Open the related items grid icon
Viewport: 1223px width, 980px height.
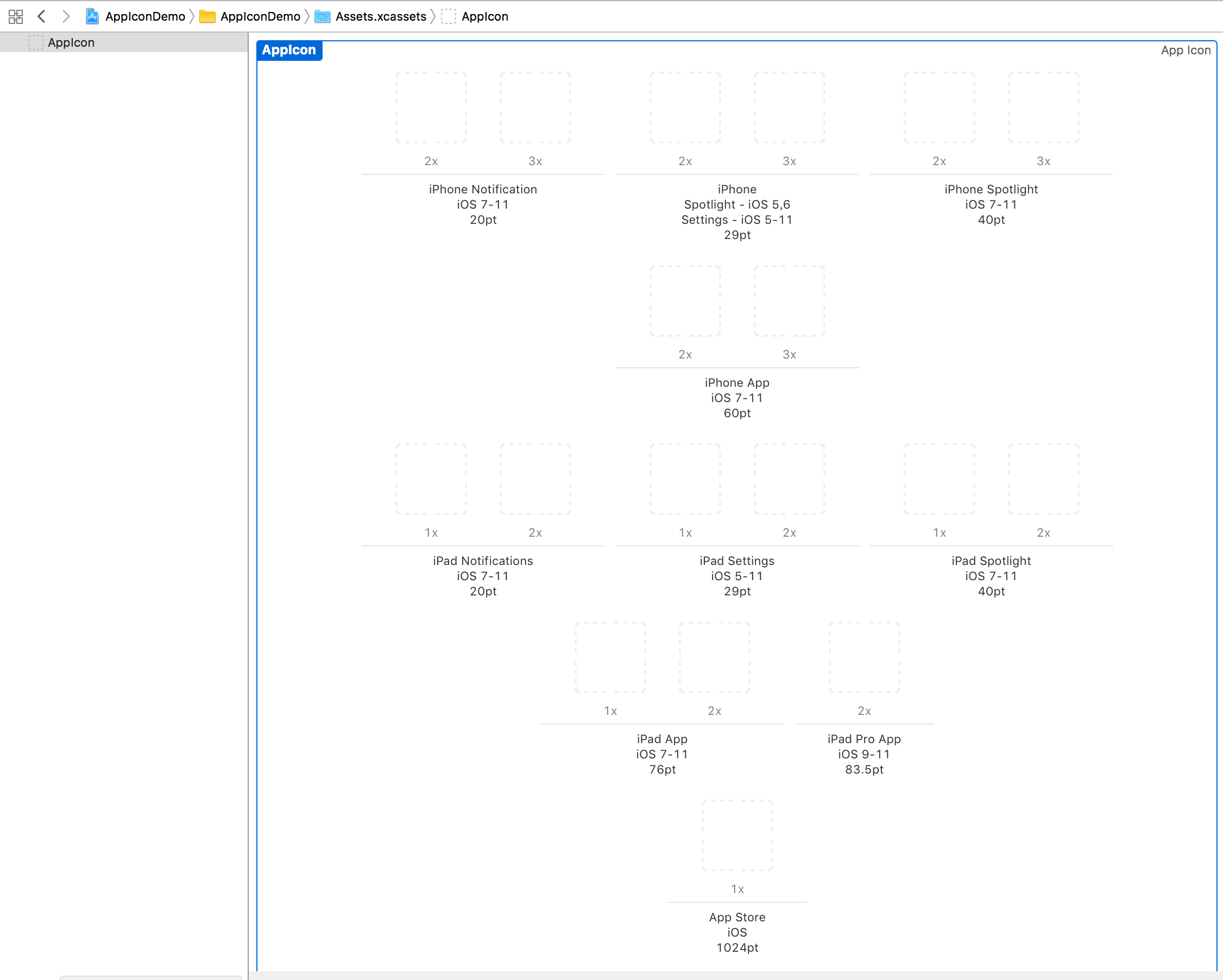tap(16, 16)
